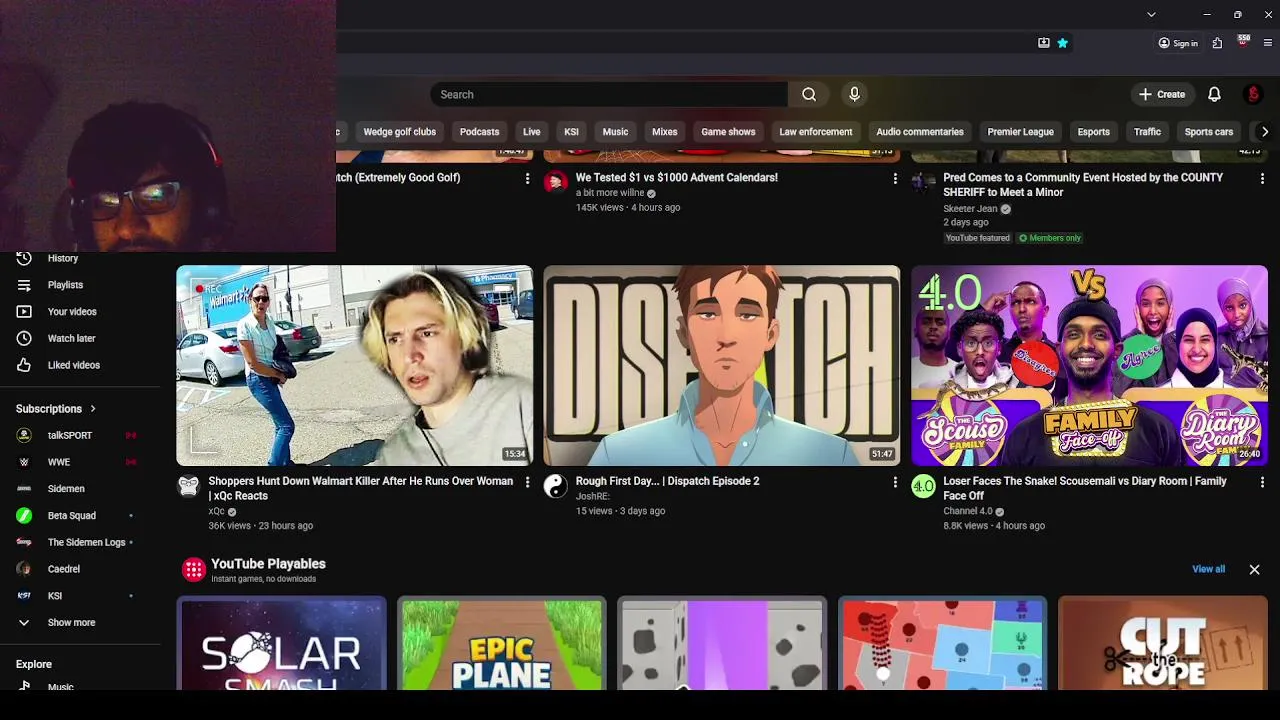The image size is (1280, 720).
Task: Select the Music filter chip
Action: click(615, 132)
